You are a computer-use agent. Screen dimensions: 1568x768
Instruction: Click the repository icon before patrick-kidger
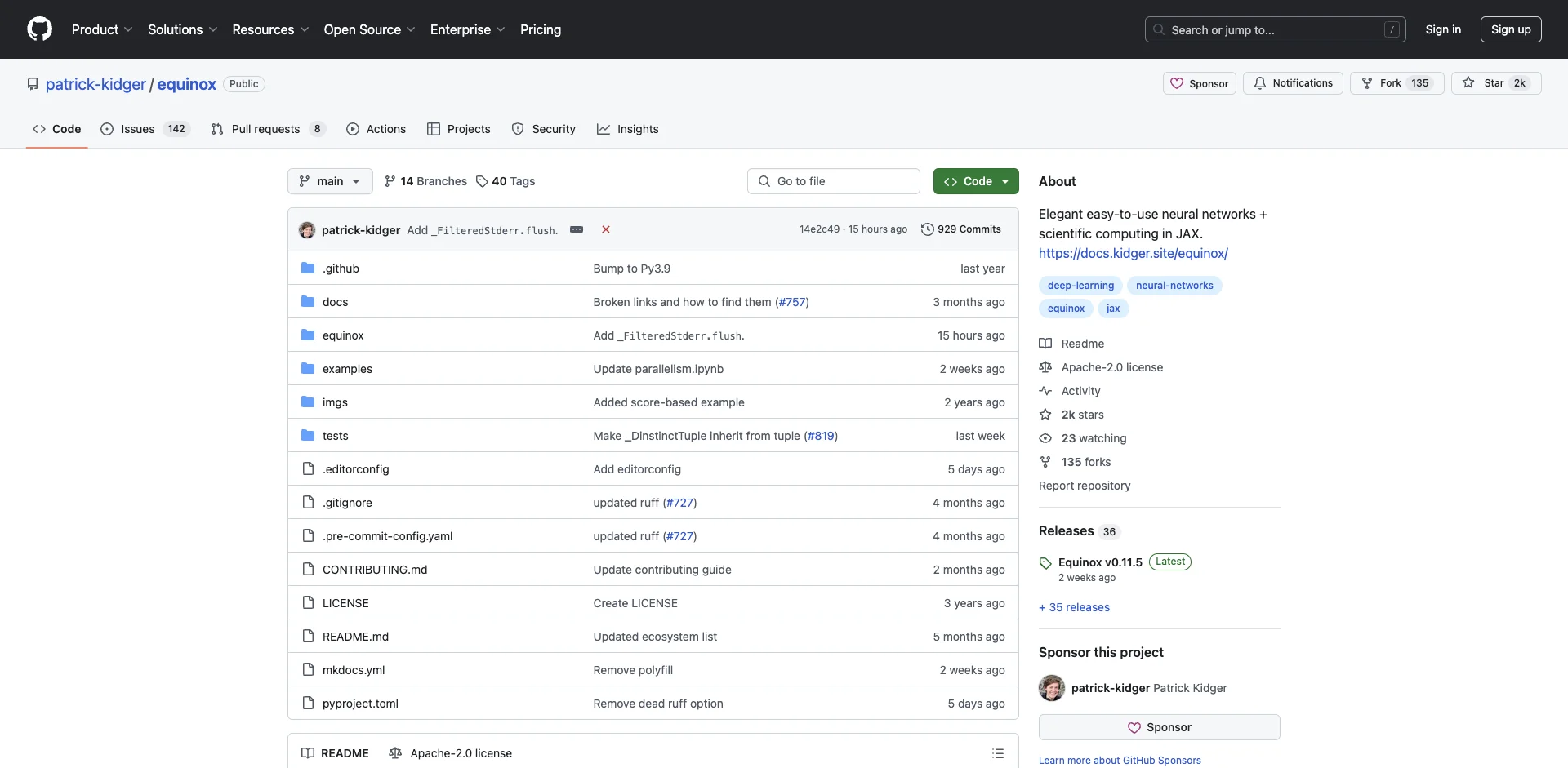coord(33,84)
